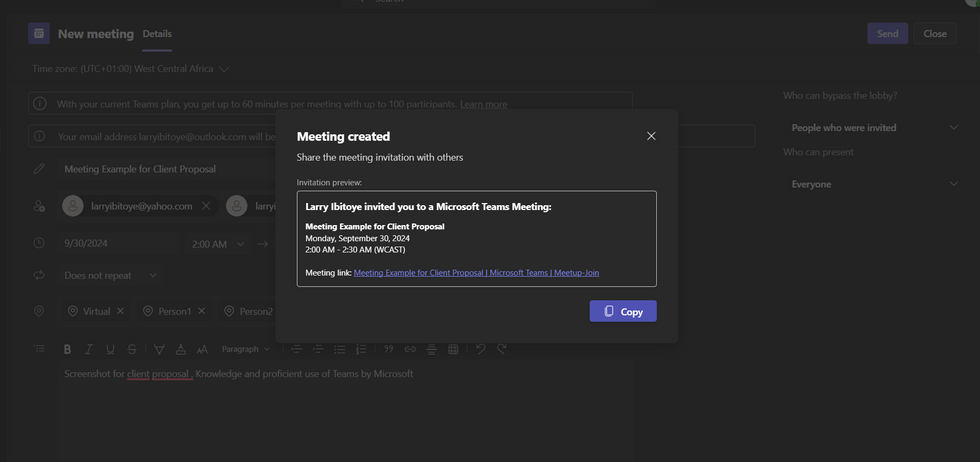
Task: Click '2:00 AM - 2:30 AM (WCAST)' text
Action: tap(355, 249)
